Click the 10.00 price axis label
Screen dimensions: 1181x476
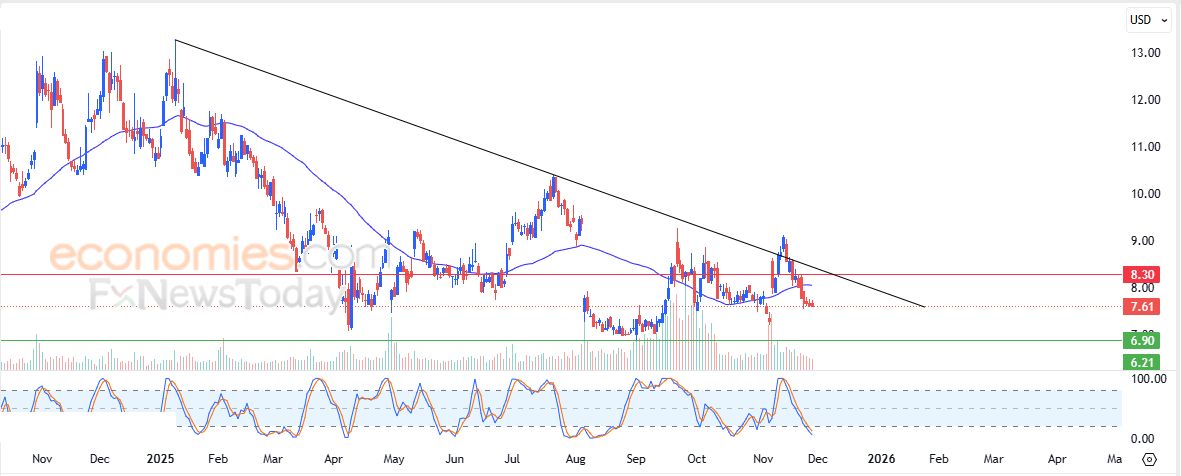pyautogui.click(x=1145, y=194)
